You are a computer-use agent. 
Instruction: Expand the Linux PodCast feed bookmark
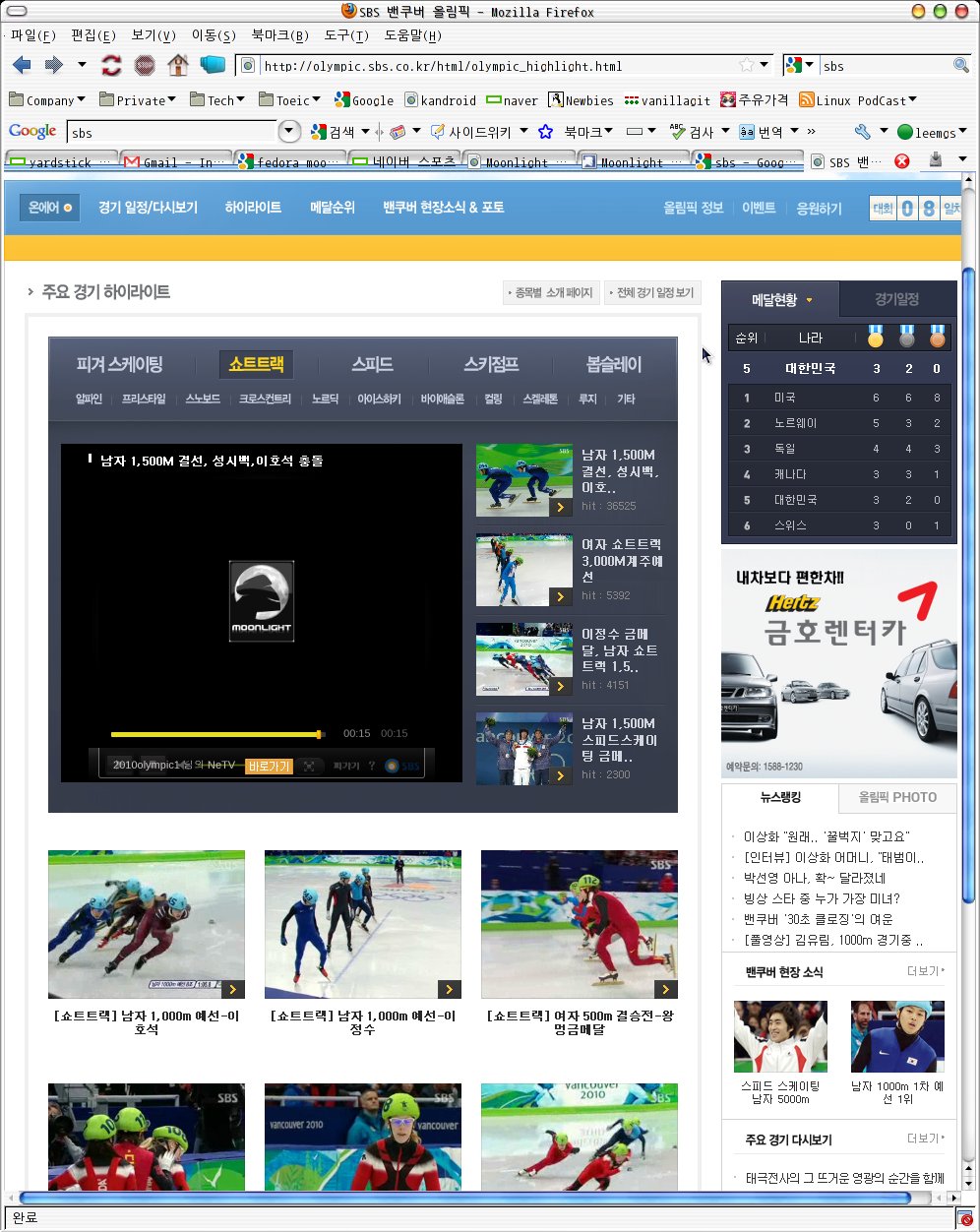[x=858, y=99]
